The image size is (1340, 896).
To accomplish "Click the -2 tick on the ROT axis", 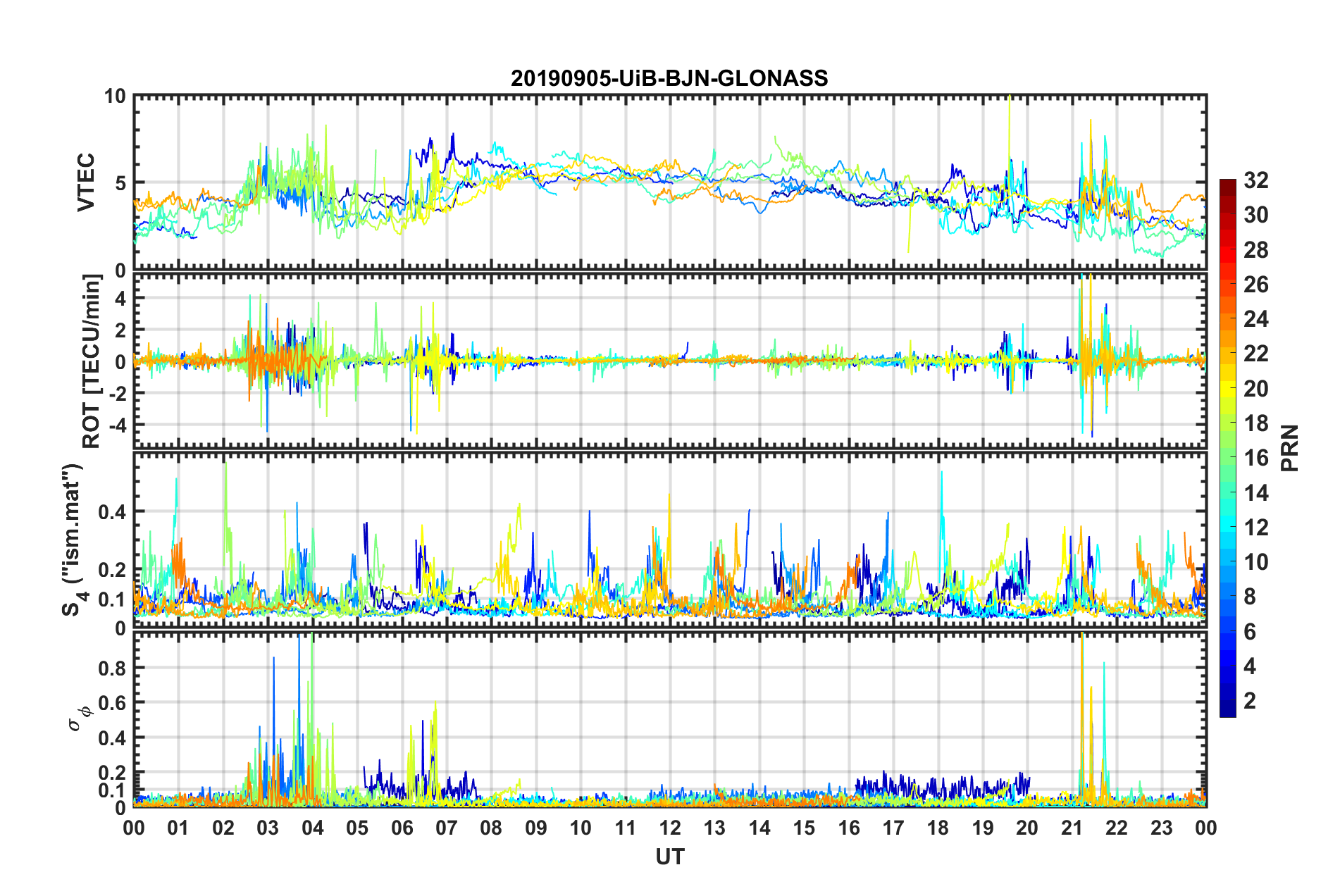I will click(x=117, y=393).
